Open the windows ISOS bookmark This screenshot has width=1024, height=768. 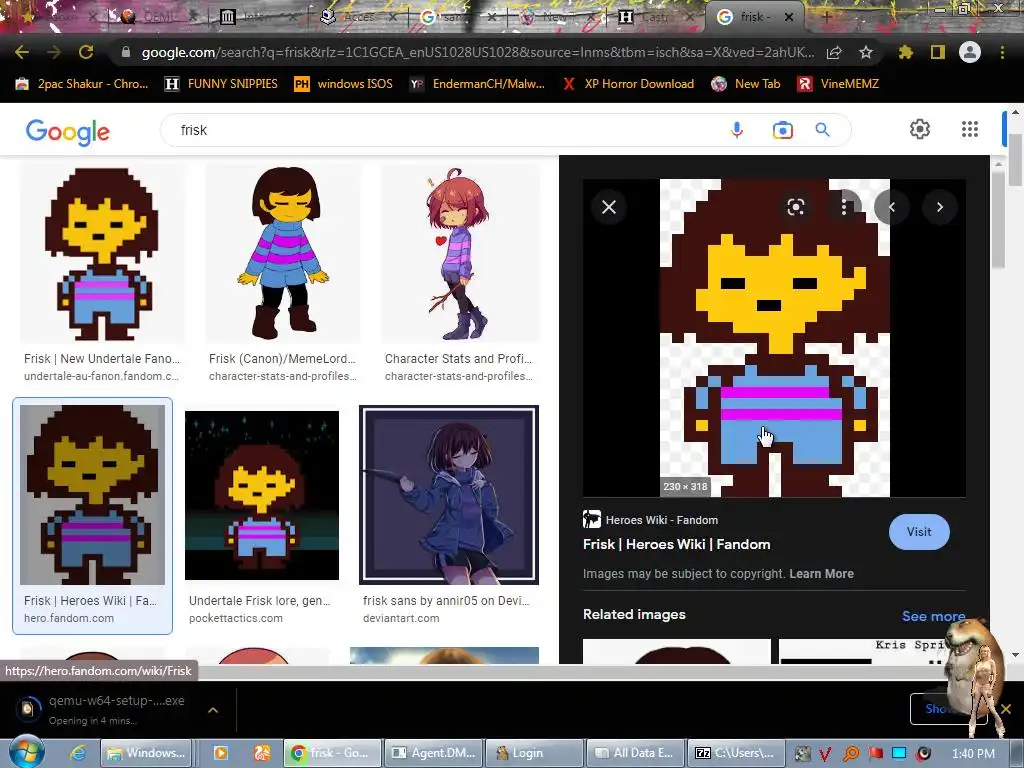pyautogui.click(x=344, y=84)
